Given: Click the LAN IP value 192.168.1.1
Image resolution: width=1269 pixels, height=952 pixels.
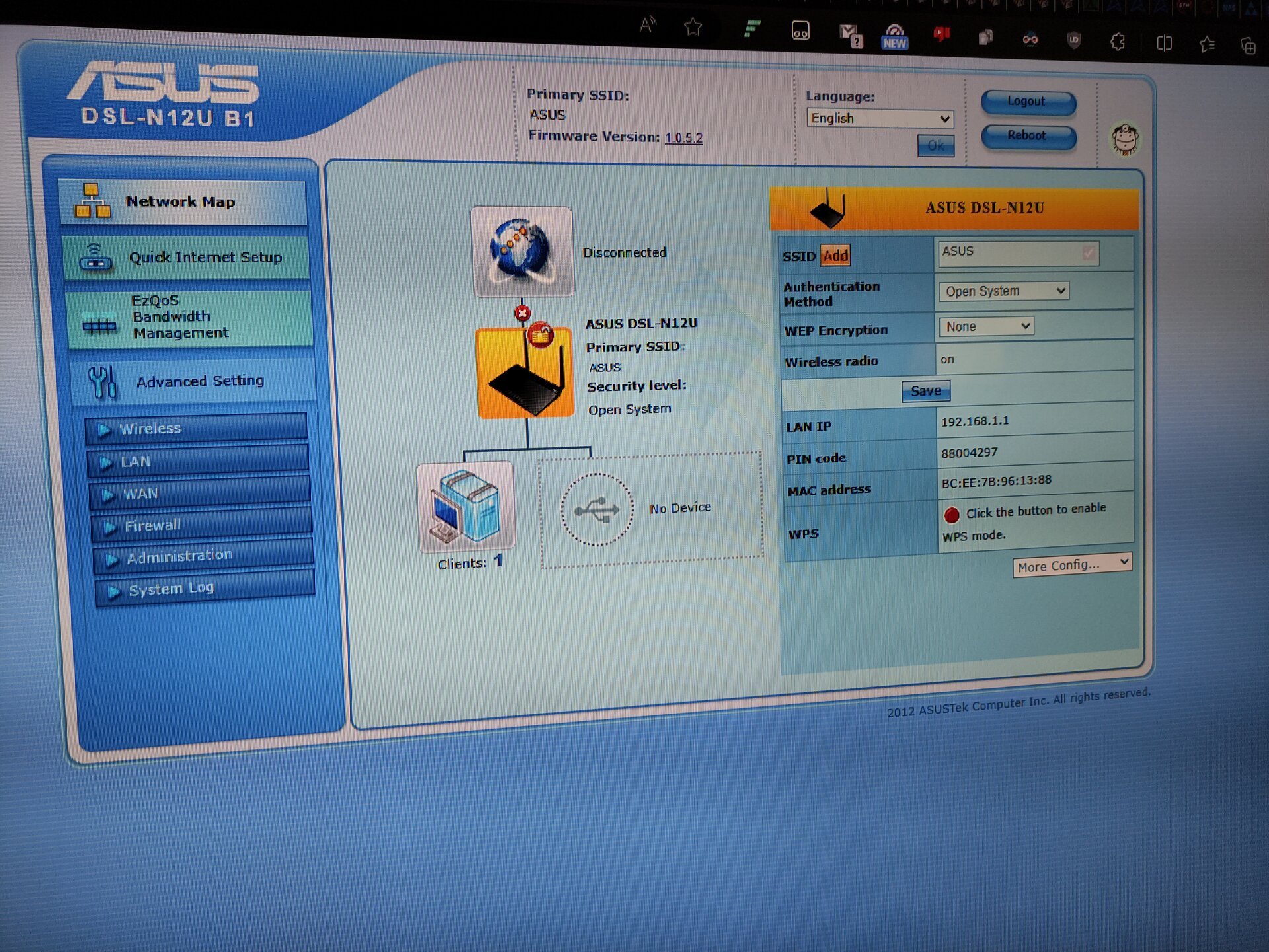Looking at the screenshot, I should coord(975,421).
